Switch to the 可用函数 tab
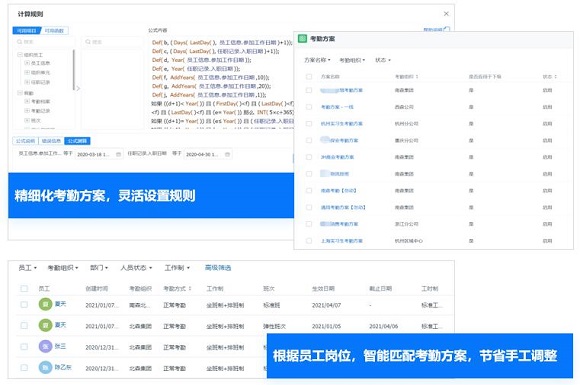 coord(54,31)
